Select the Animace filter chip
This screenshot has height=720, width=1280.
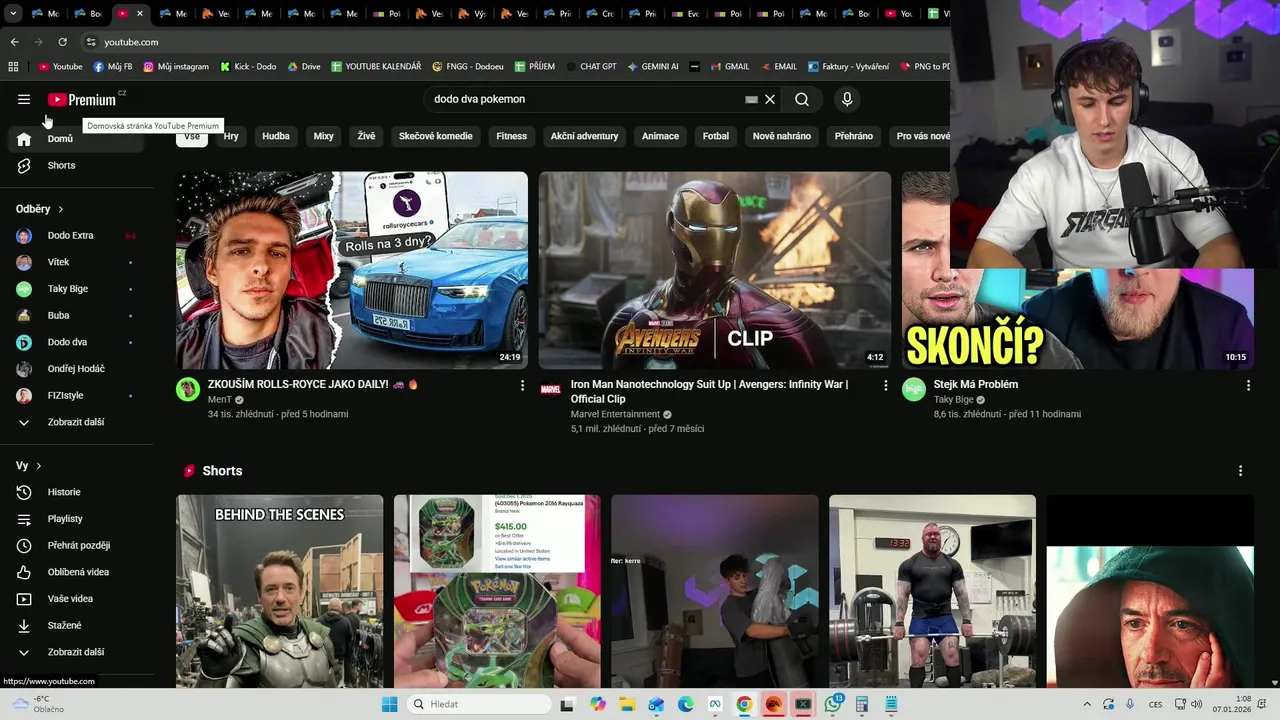pos(660,136)
